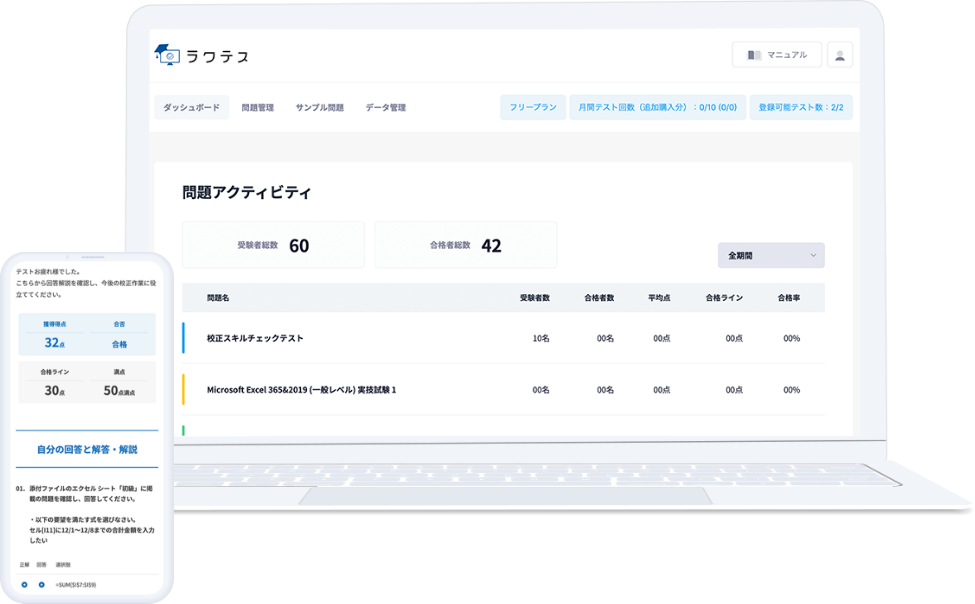975x604 pixels.
Task: Open the account icon in the top right
Action: click(x=838, y=54)
